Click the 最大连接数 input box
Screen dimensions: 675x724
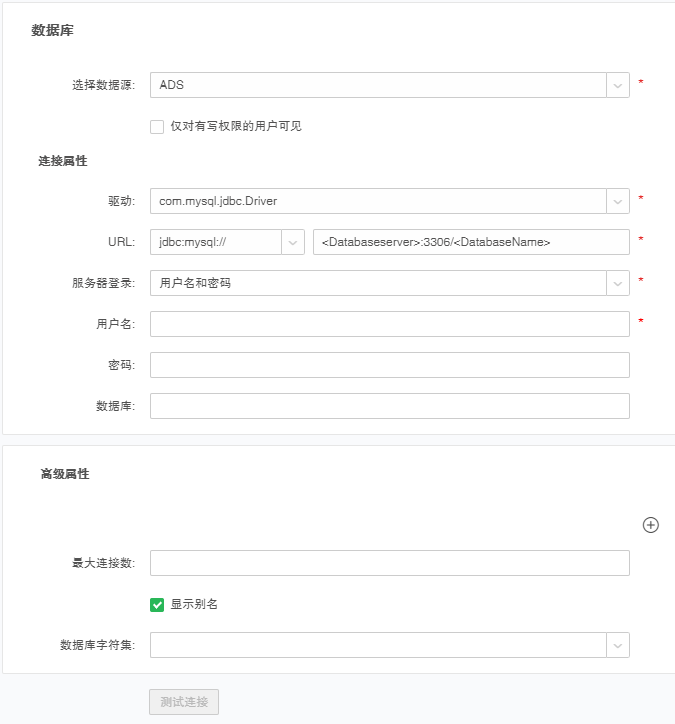tap(389, 563)
